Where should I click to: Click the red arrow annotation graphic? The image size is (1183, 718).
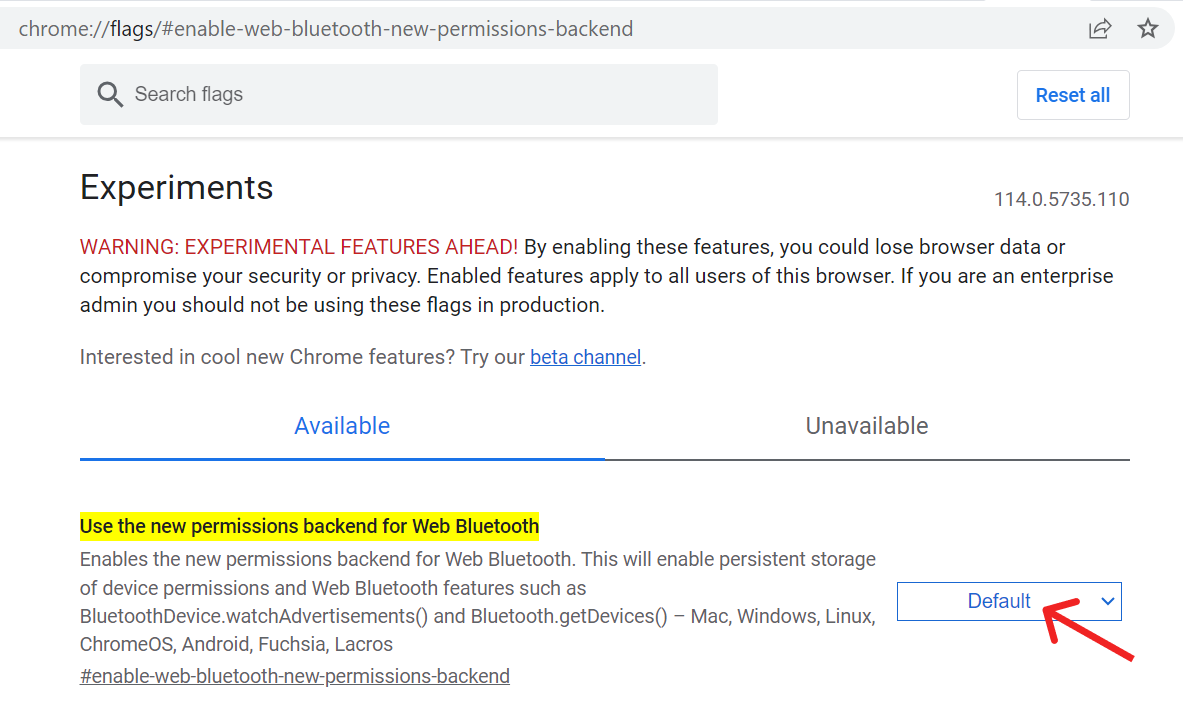pos(1090,631)
